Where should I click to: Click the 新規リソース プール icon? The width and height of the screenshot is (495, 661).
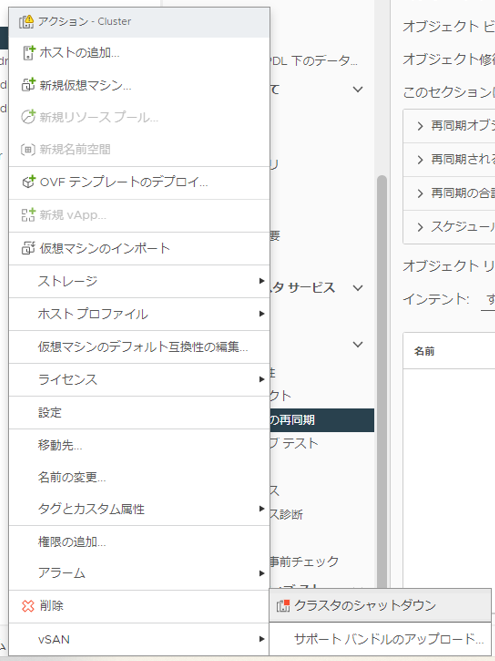[x=28, y=117]
